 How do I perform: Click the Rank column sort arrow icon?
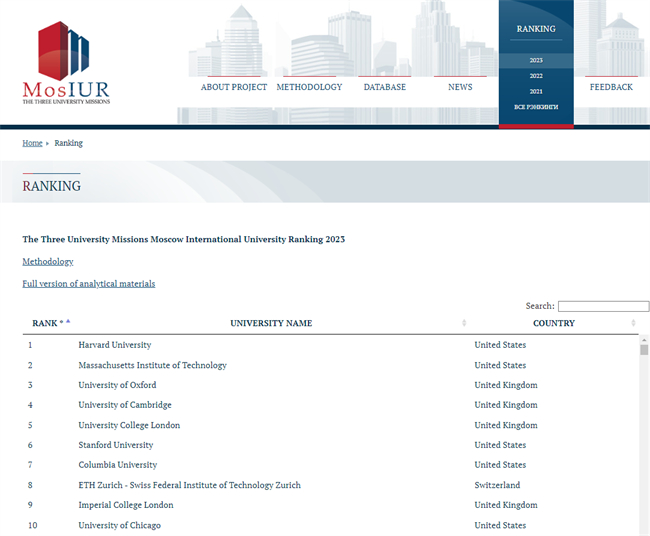68,321
